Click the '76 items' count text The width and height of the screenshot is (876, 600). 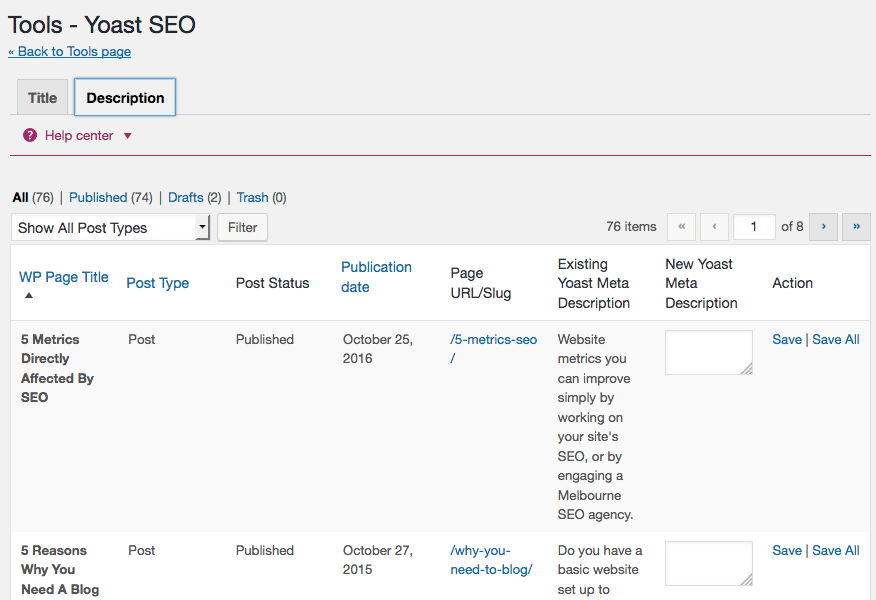pyautogui.click(x=631, y=227)
